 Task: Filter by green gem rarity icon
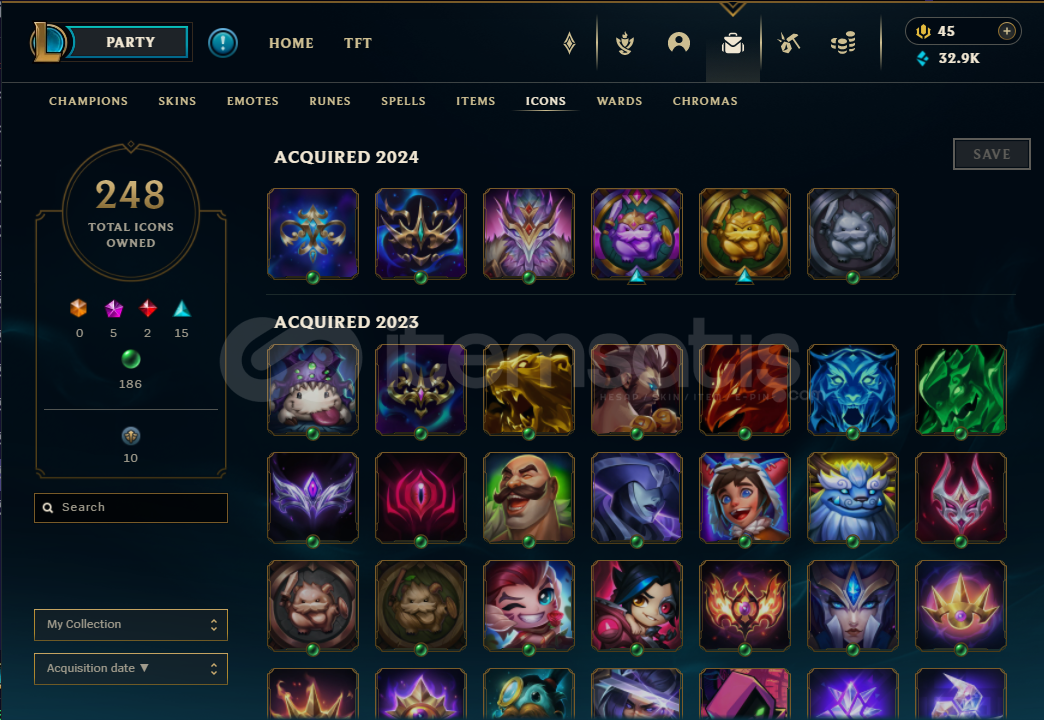click(131, 359)
